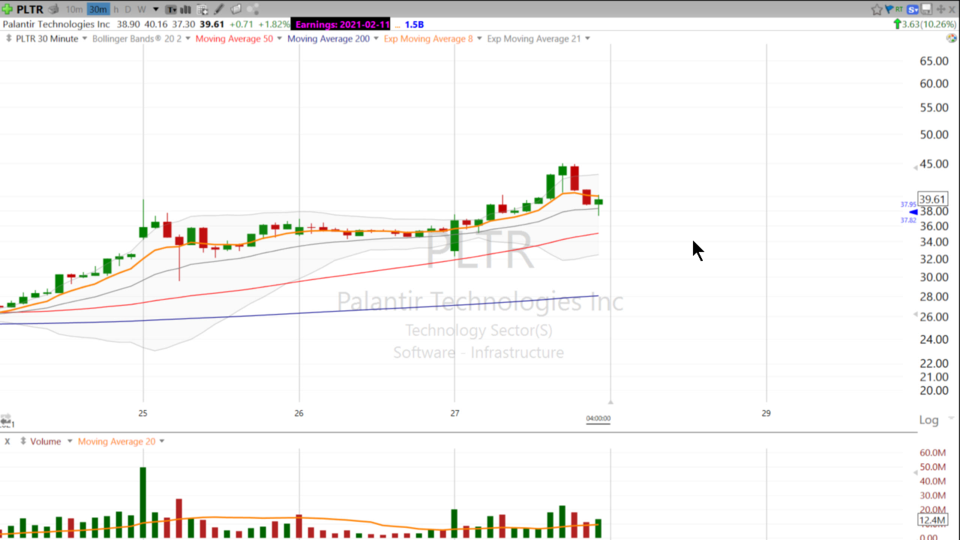Click the green plus add-symbol icon
The width and height of the screenshot is (960, 540).
coord(7,9)
